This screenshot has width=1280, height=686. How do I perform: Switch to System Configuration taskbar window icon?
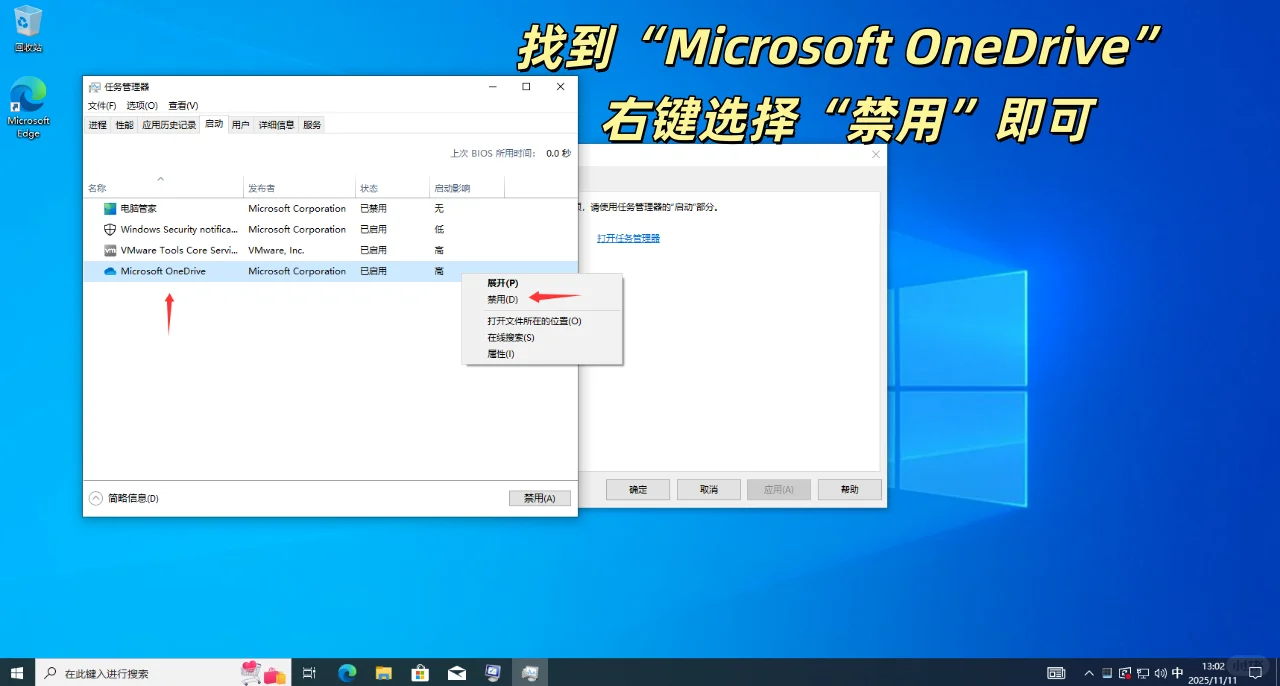[493, 673]
